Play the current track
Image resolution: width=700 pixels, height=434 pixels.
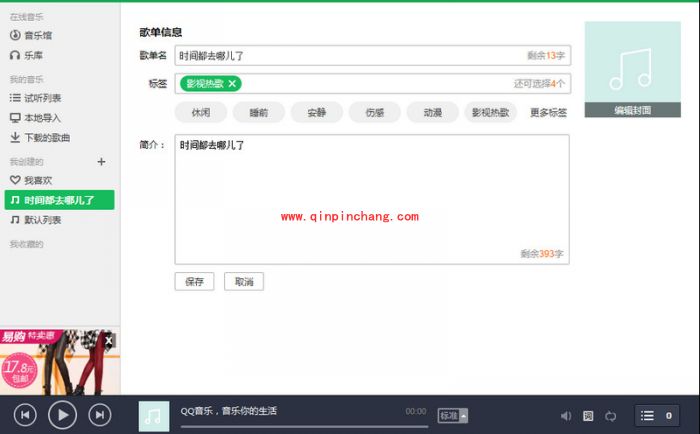click(x=62, y=415)
